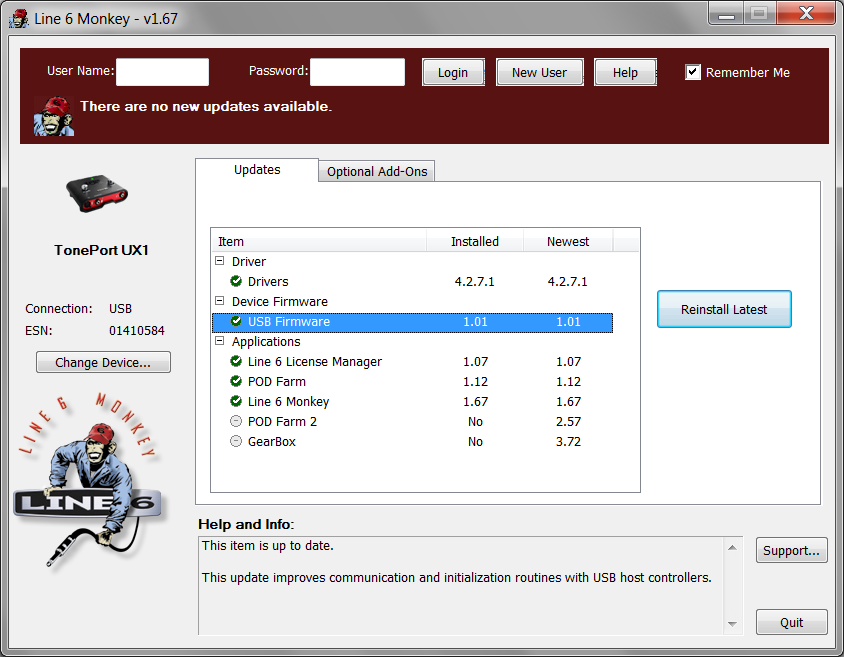Click the Newest column header
This screenshot has height=657, width=844.
click(x=568, y=242)
